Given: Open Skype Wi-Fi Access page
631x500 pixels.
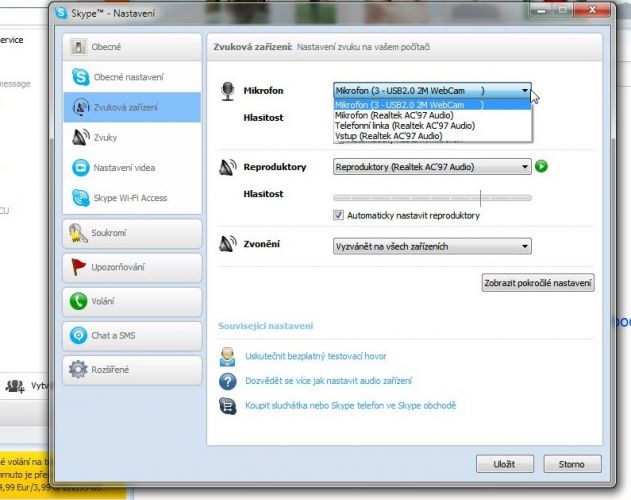Looking at the screenshot, I should click(132, 198).
